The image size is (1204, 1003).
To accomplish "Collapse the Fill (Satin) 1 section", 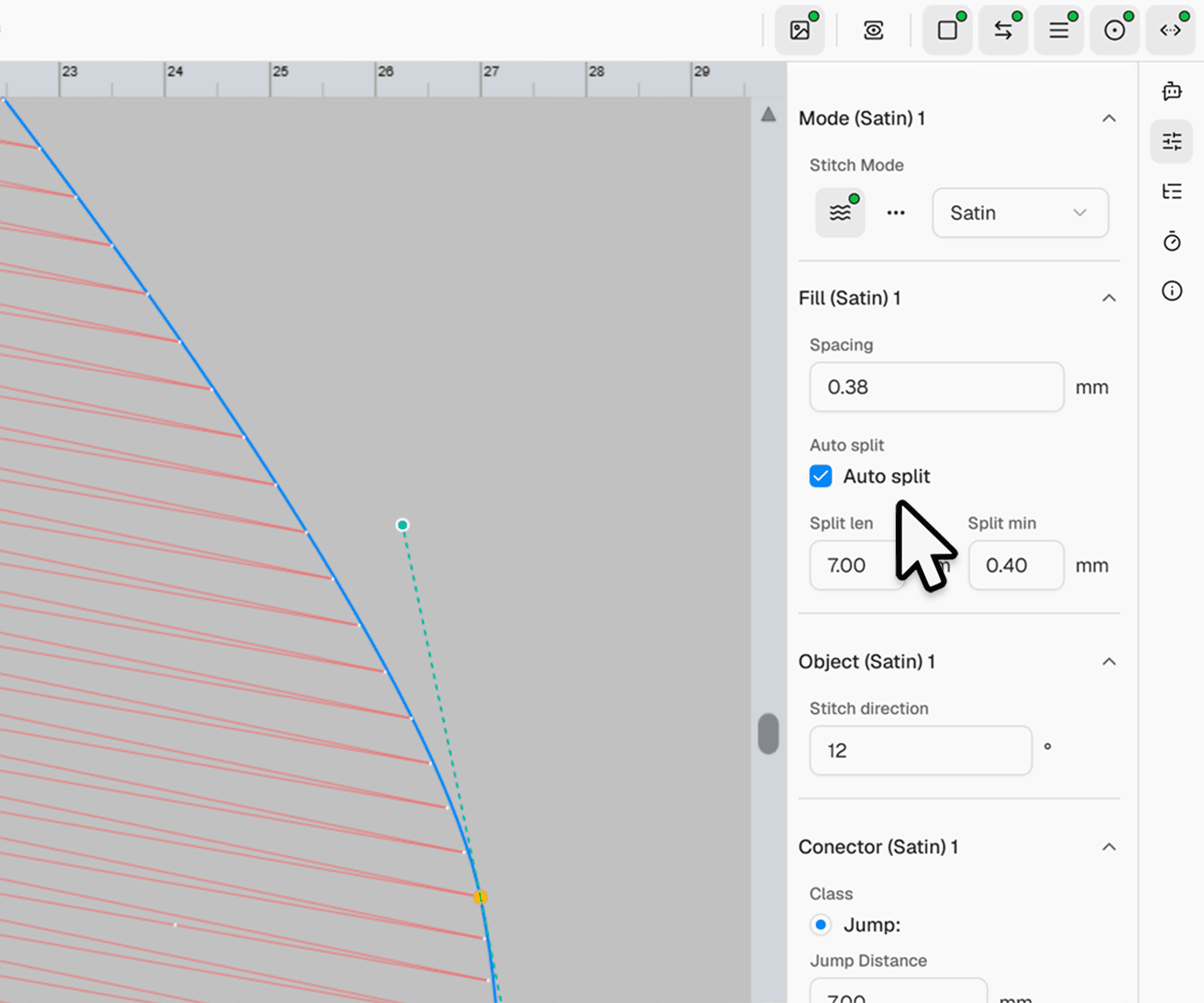I will coord(1109,298).
